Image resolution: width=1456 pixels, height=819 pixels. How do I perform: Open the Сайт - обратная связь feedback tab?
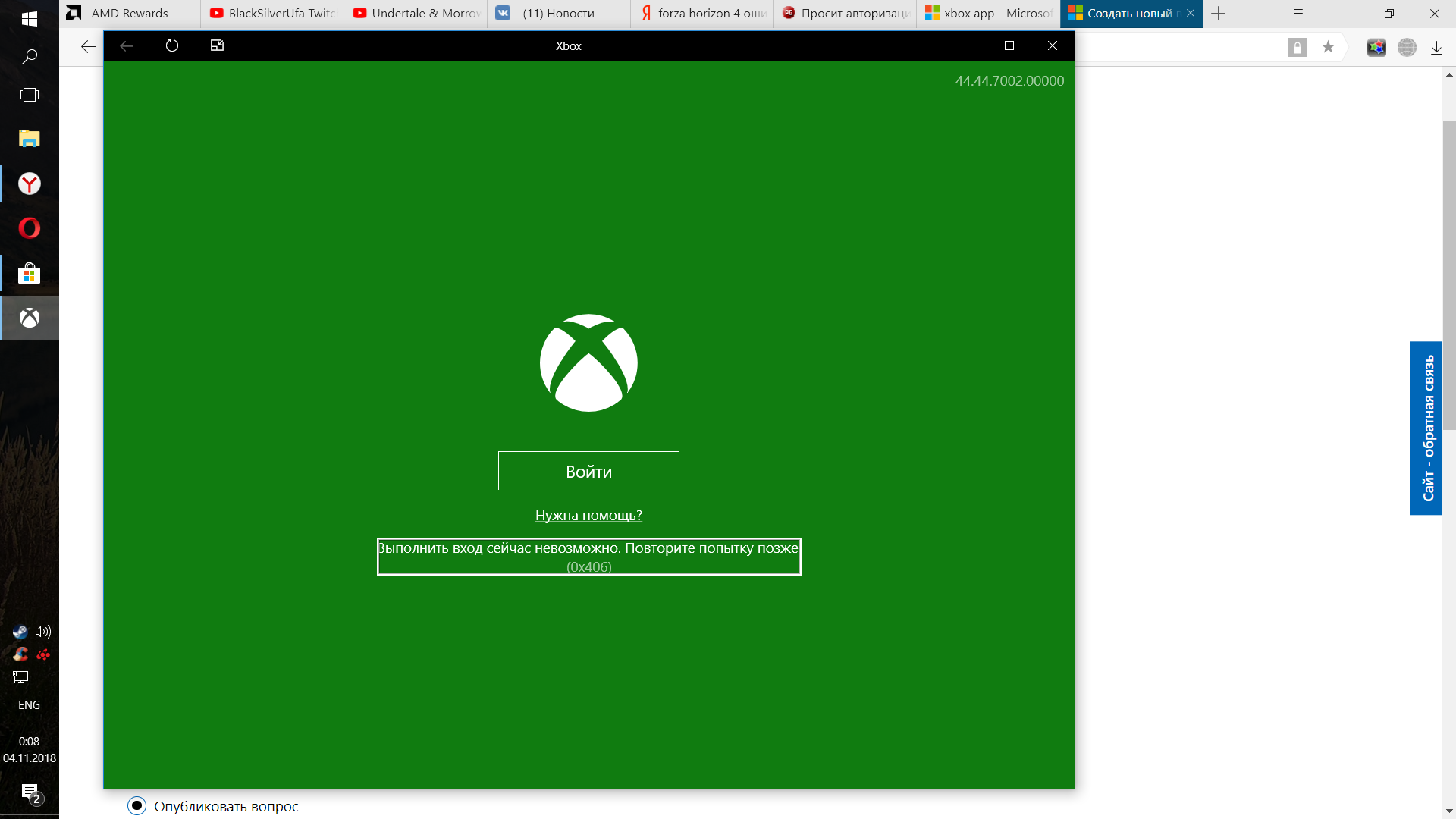pyautogui.click(x=1426, y=428)
